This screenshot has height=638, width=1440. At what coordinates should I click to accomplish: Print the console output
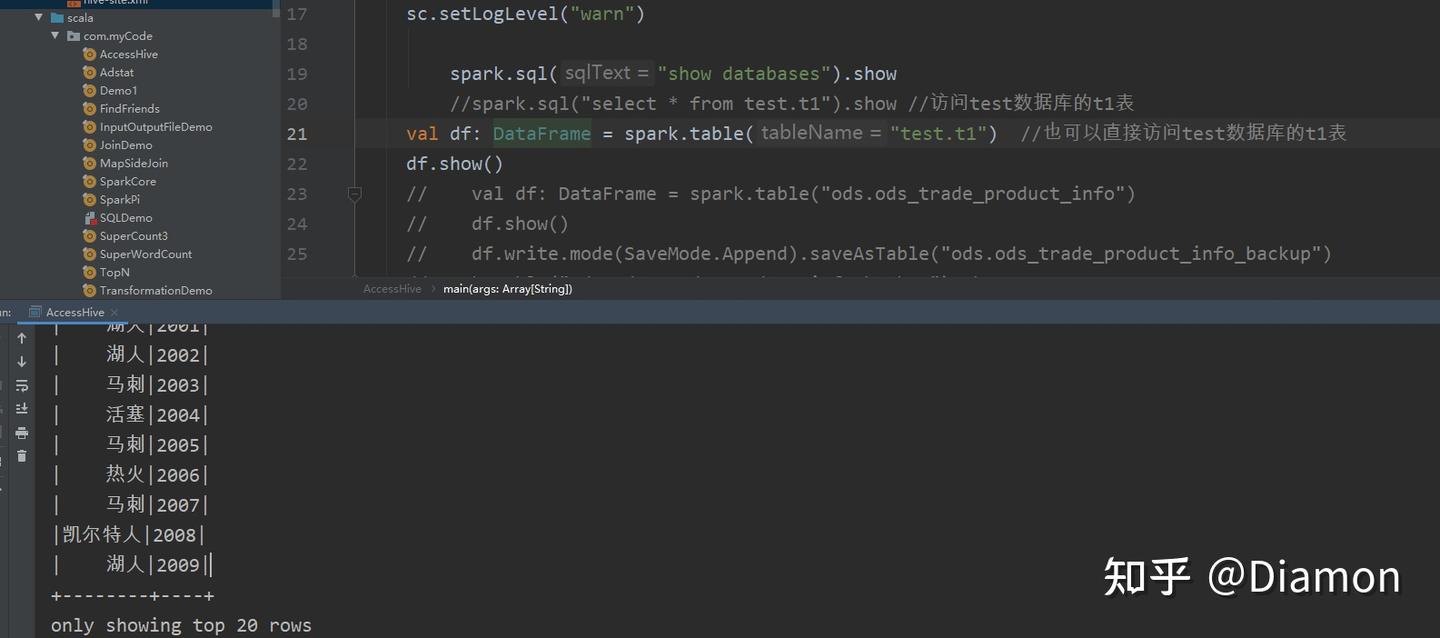coord(21,432)
